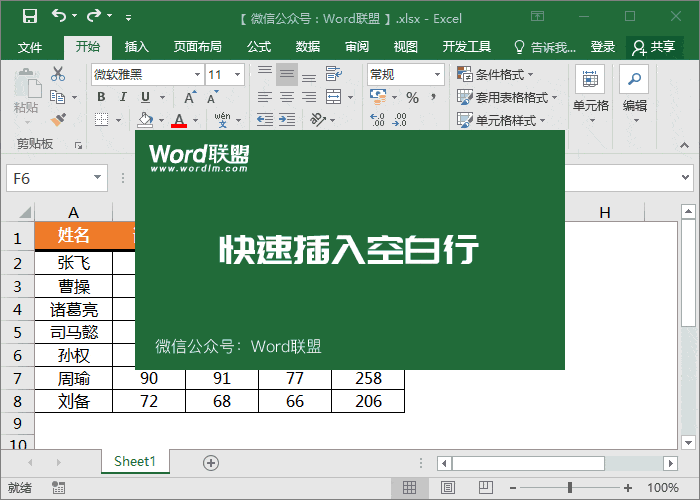Open the 文件 tab
The image size is (700, 500).
[x=30, y=47]
